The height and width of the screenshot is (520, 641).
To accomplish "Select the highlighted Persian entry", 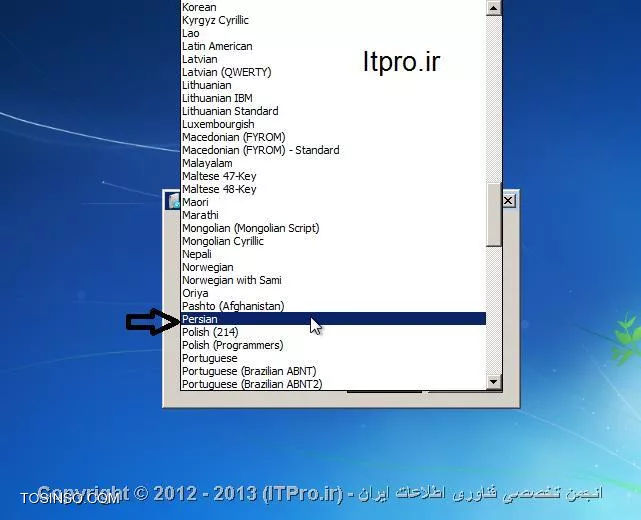I will pyautogui.click(x=333, y=319).
